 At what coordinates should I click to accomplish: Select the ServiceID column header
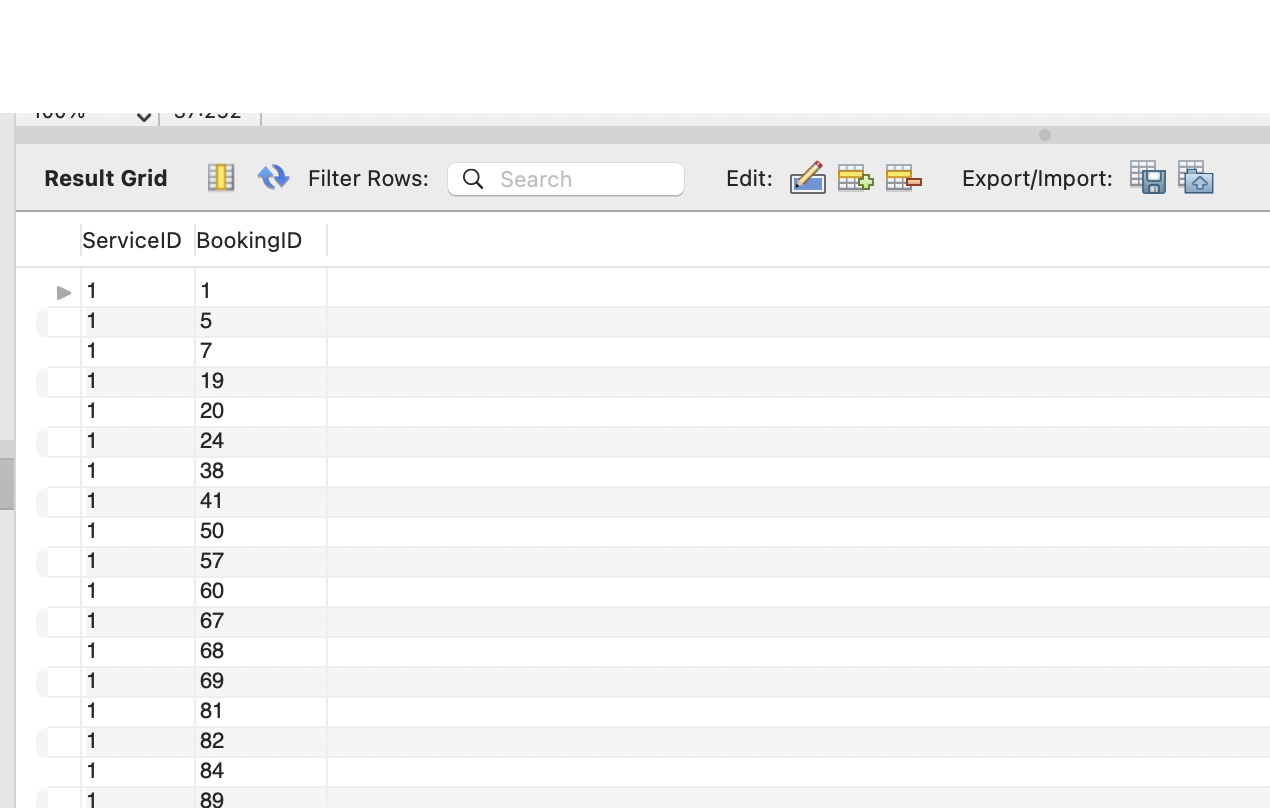(132, 240)
